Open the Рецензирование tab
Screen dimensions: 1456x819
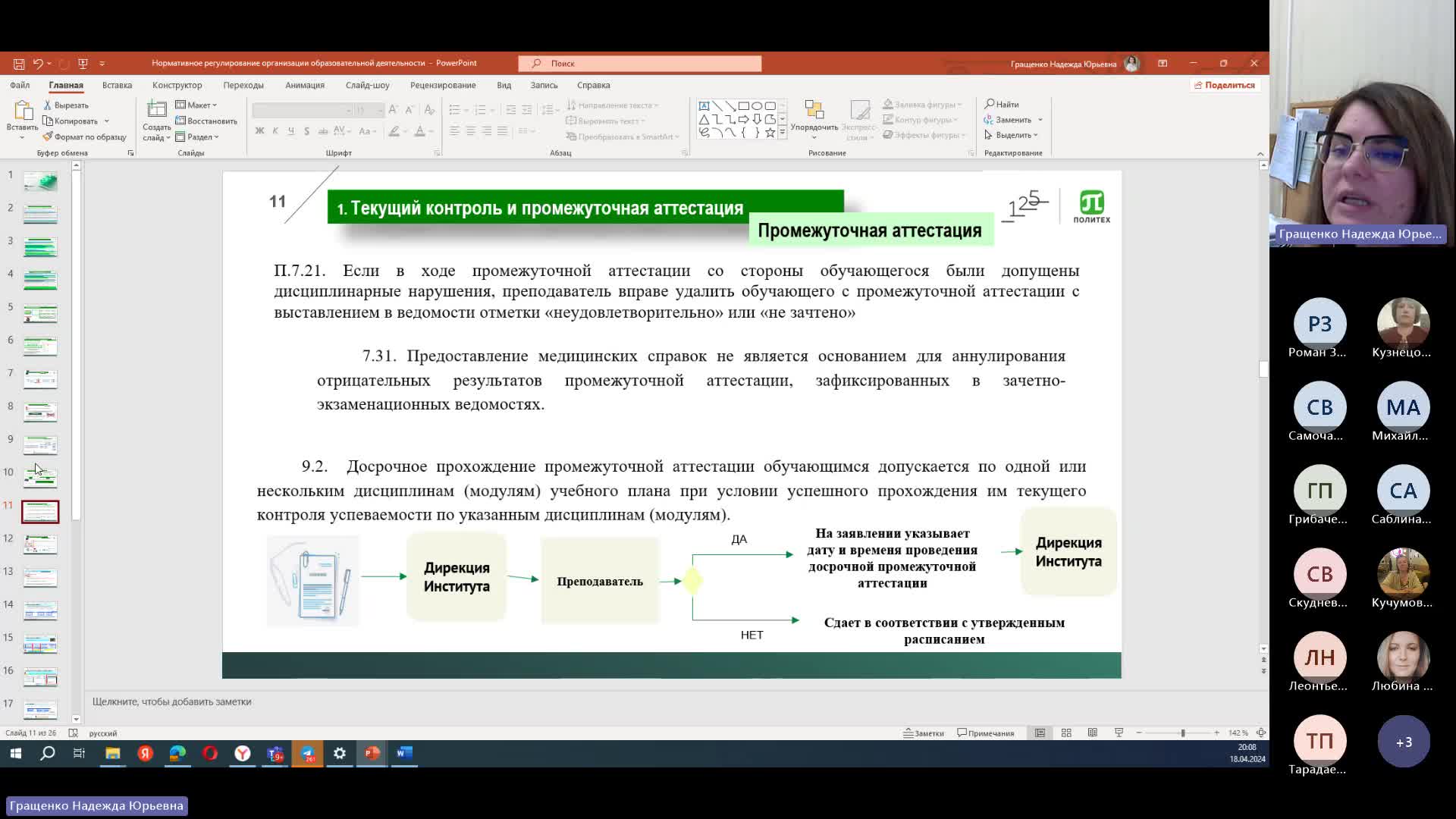point(443,86)
